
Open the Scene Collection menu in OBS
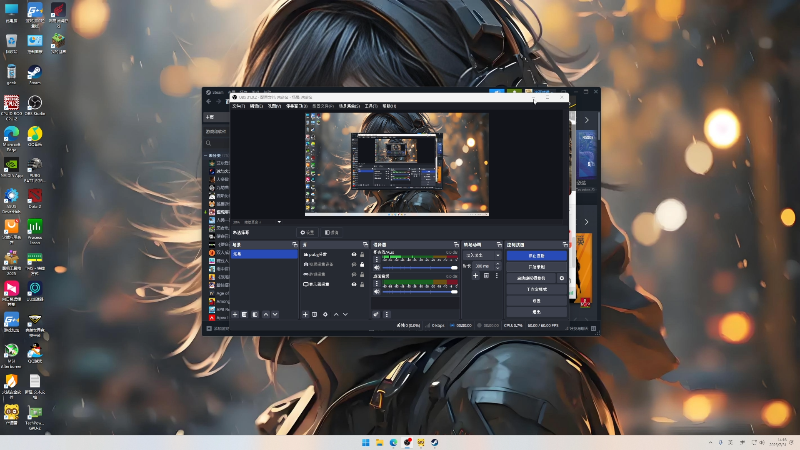click(349, 106)
